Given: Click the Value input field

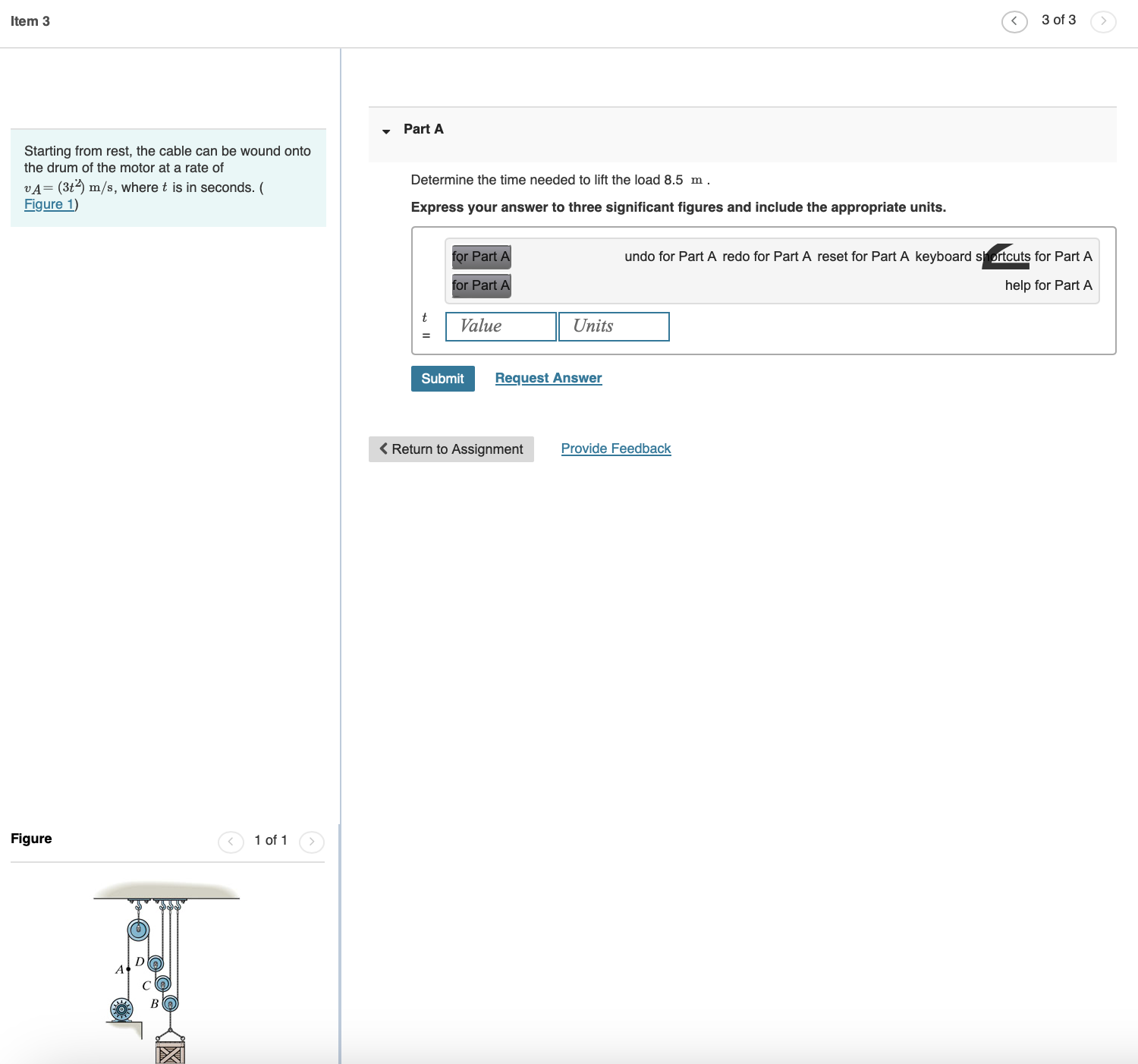Looking at the screenshot, I should [501, 326].
